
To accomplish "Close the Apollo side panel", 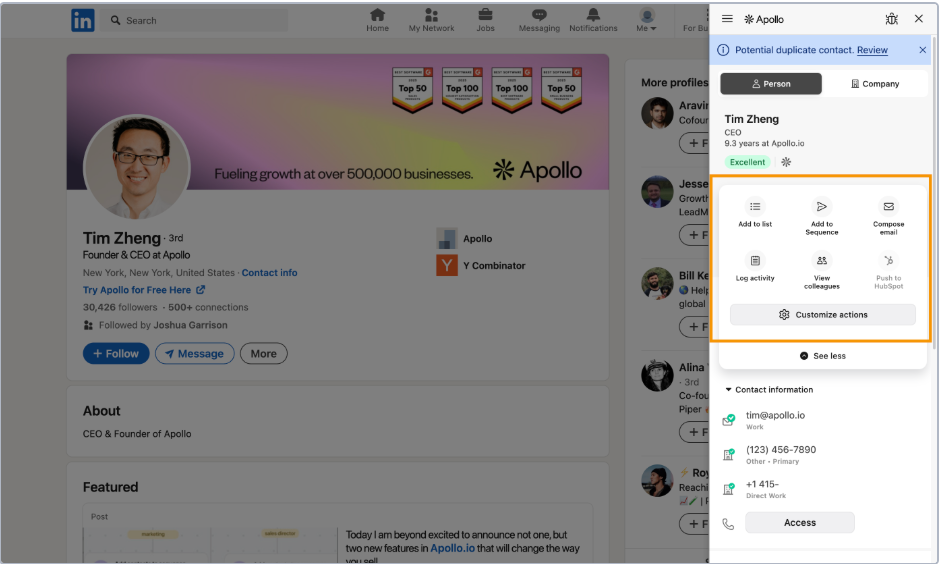I will pos(918,19).
